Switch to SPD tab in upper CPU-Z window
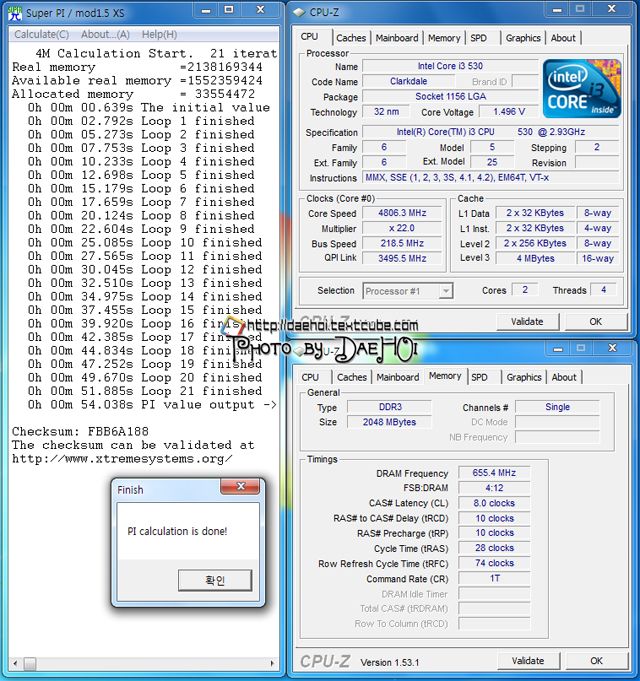Viewport: 640px width, 681px height. (x=478, y=38)
